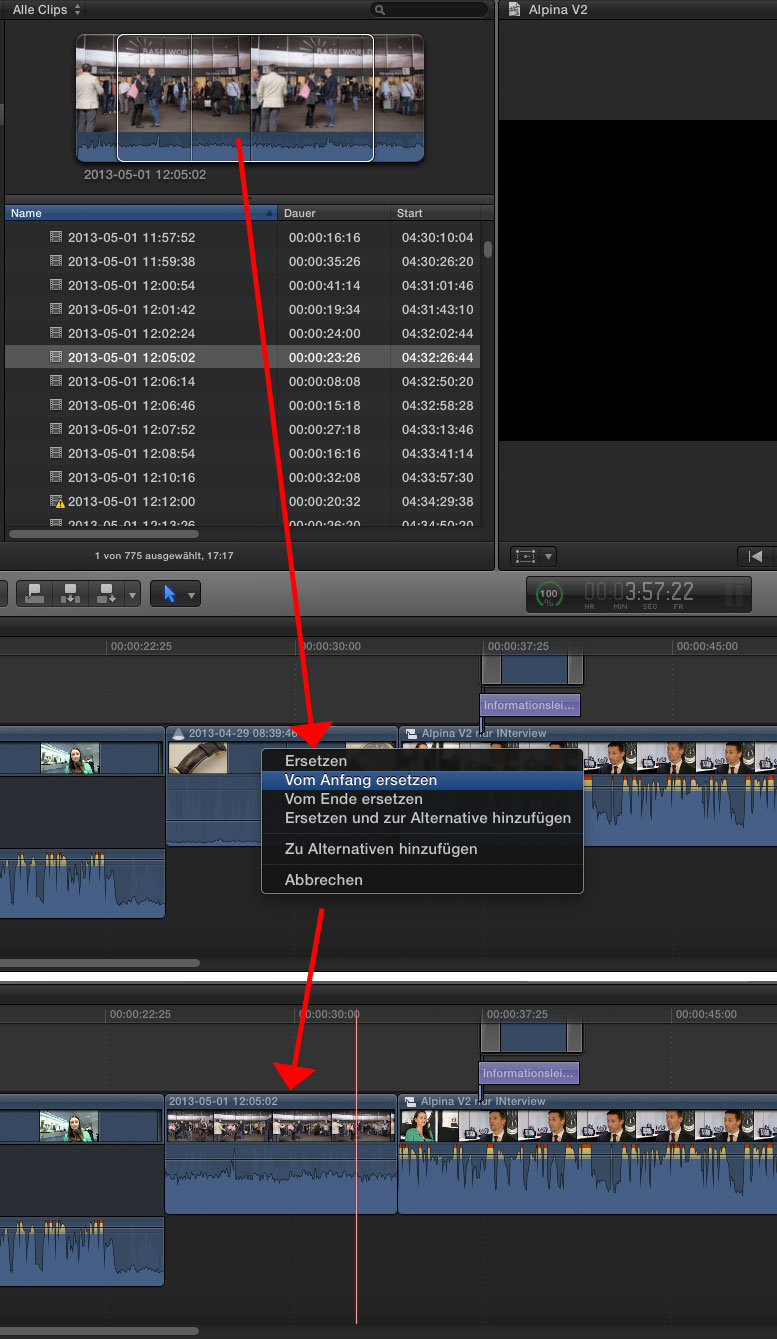The image size is (777, 1339).
Task: Click the insert clip edit icon
Action: point(70,593)
